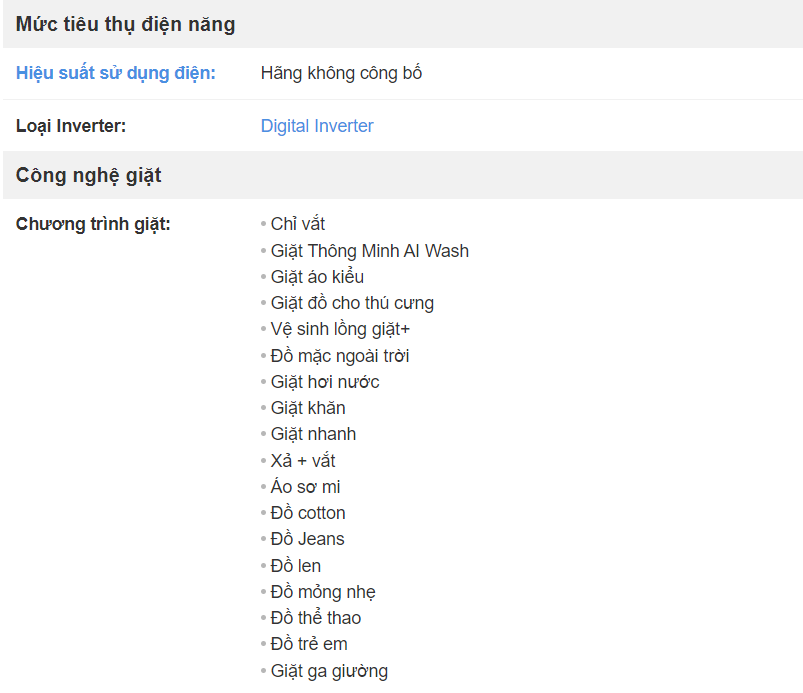Click the Giặt Thông Minh AI Wash item
Viewport: 803px width, 693px height.
369,251
